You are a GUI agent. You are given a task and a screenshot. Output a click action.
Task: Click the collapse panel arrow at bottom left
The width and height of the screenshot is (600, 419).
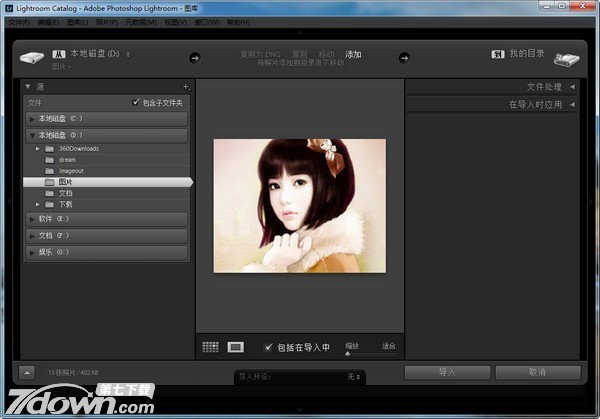(x=26, y=372)
